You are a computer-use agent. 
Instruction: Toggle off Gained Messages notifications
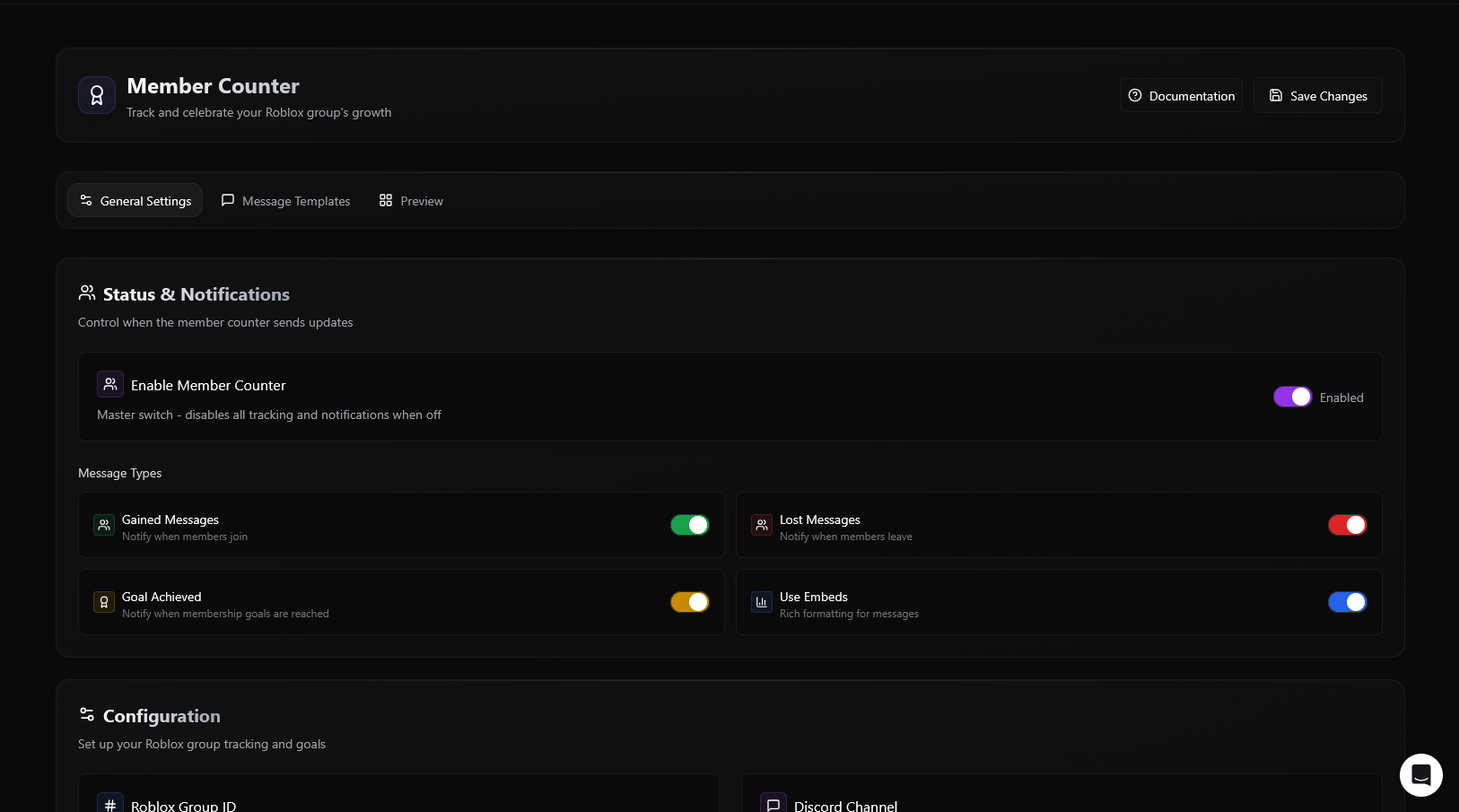pos(689,525)
